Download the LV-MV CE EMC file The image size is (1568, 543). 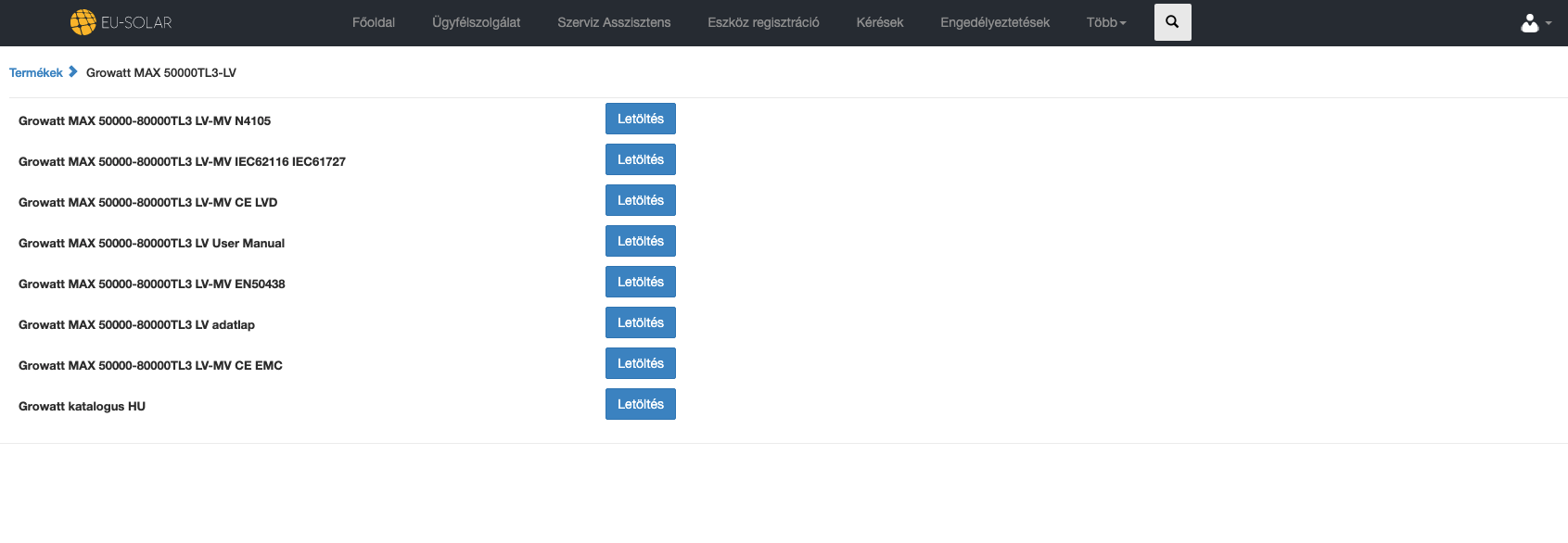click(640, 363)
